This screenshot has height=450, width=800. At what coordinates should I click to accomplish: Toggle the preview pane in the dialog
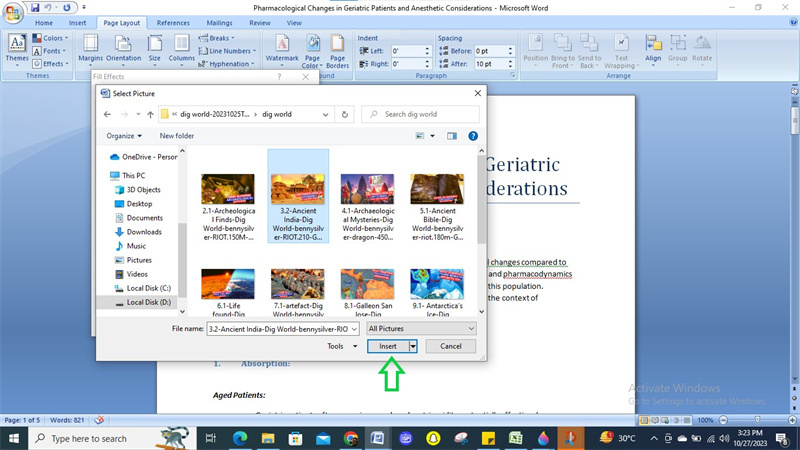[x=452, y=136]
